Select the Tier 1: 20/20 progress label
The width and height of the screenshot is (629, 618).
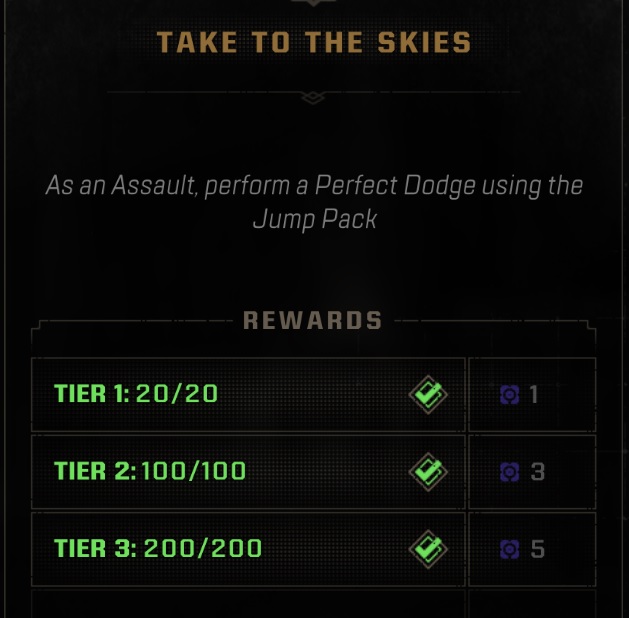click(x=136, y=393)
